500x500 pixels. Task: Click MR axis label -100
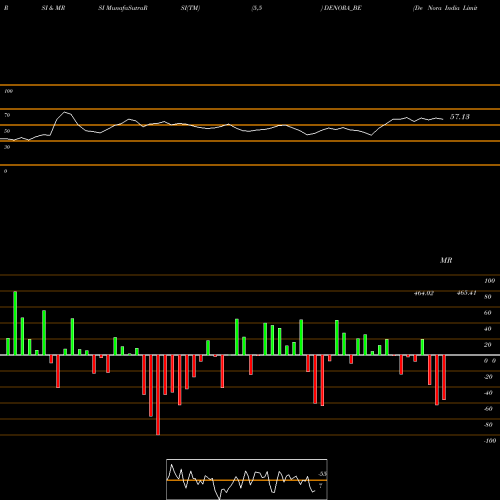coord(489,441)
